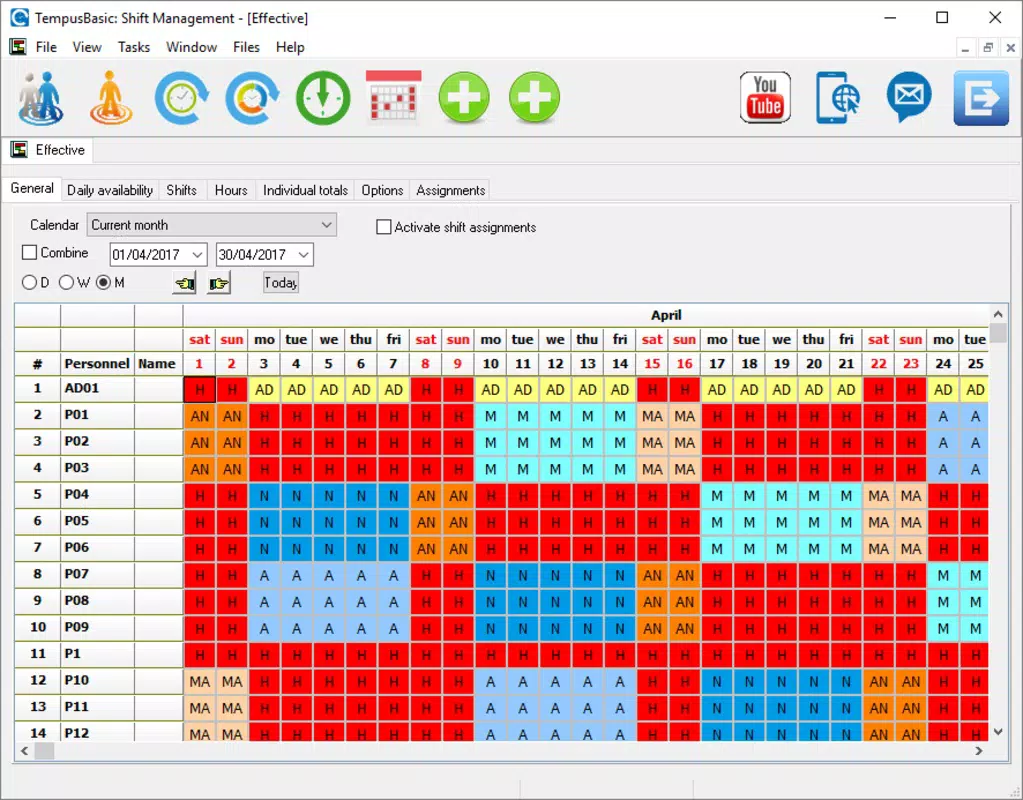Click the vertical scrollbar up arrow

(998, 314)
